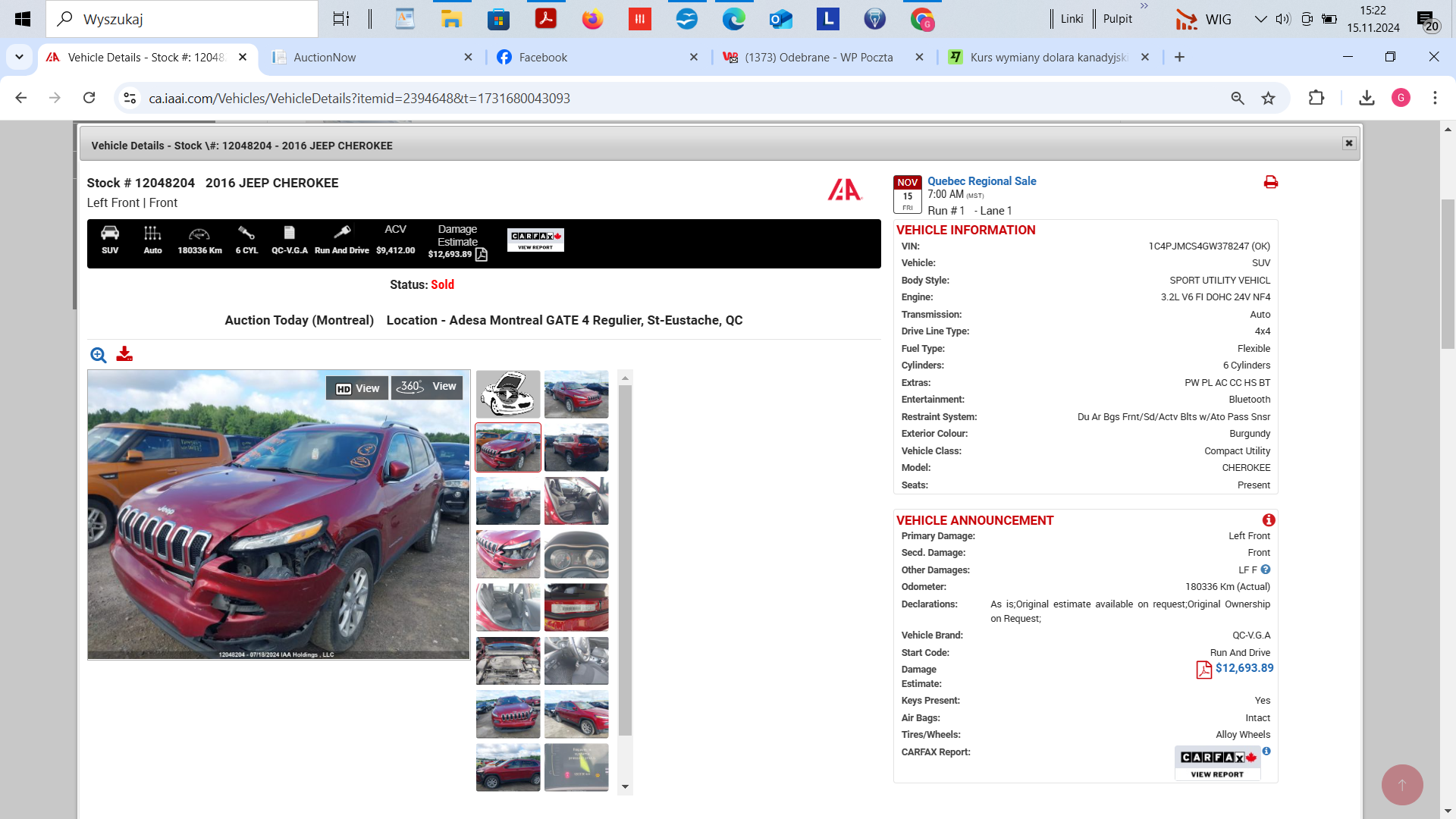The height and width of the screenshot is (819, 1456).
Task: Click the browser back arrow
Action: point(21,98)
